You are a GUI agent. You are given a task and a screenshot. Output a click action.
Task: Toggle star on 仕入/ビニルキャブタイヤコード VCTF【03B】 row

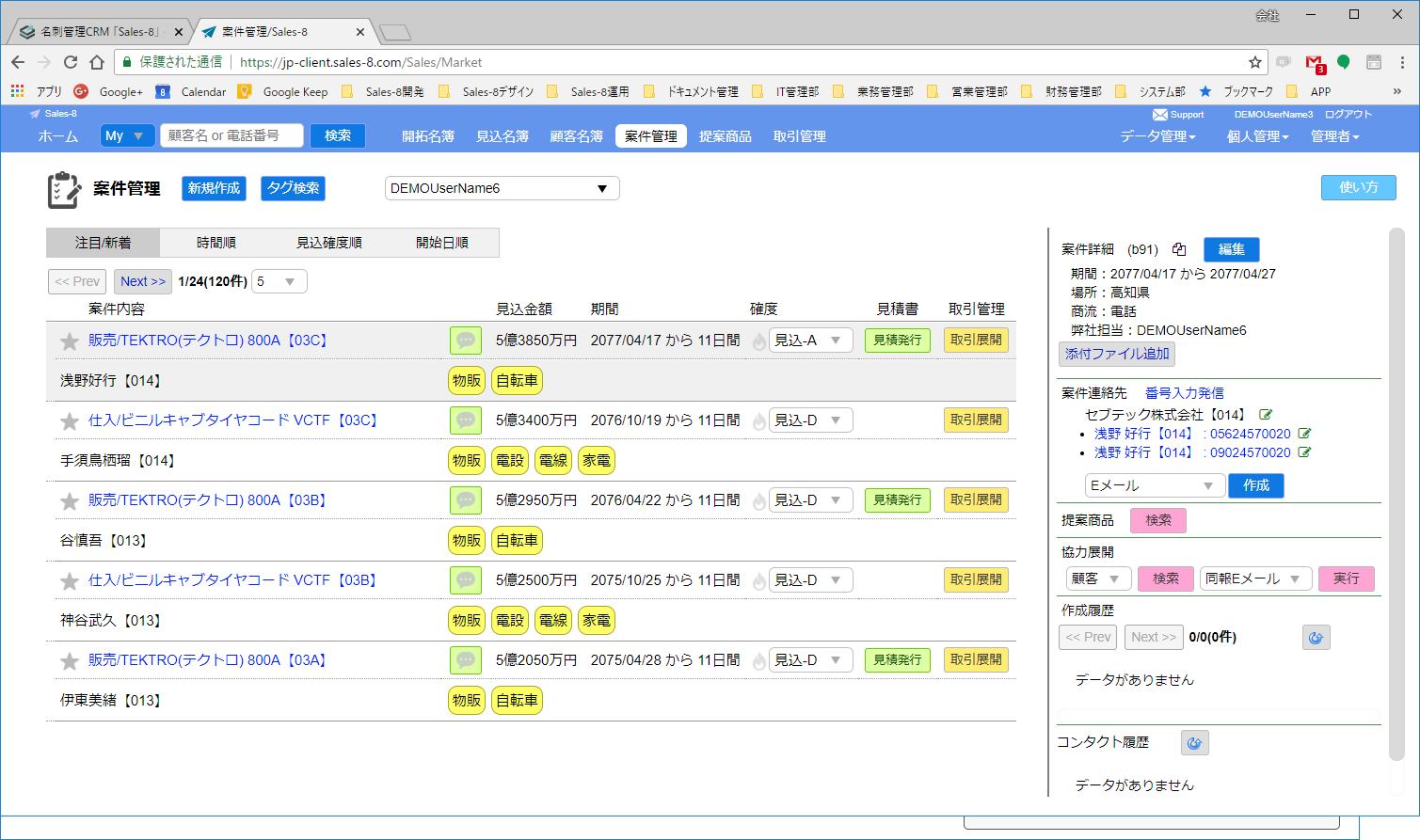[70, 581]
